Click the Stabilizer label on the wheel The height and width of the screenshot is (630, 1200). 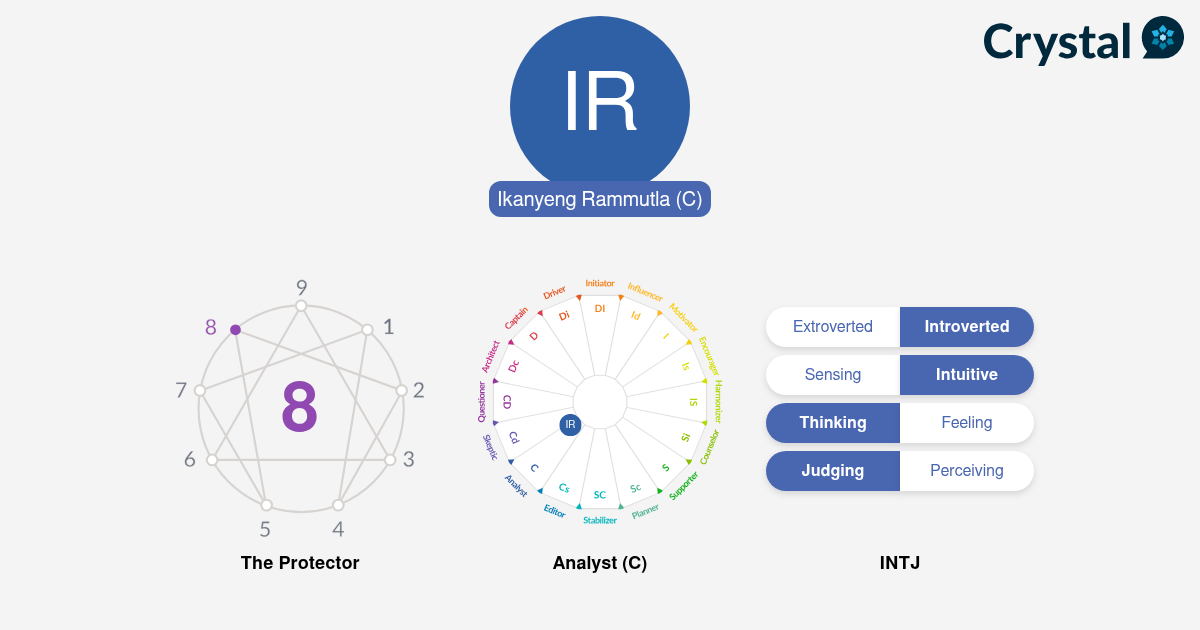600,520
